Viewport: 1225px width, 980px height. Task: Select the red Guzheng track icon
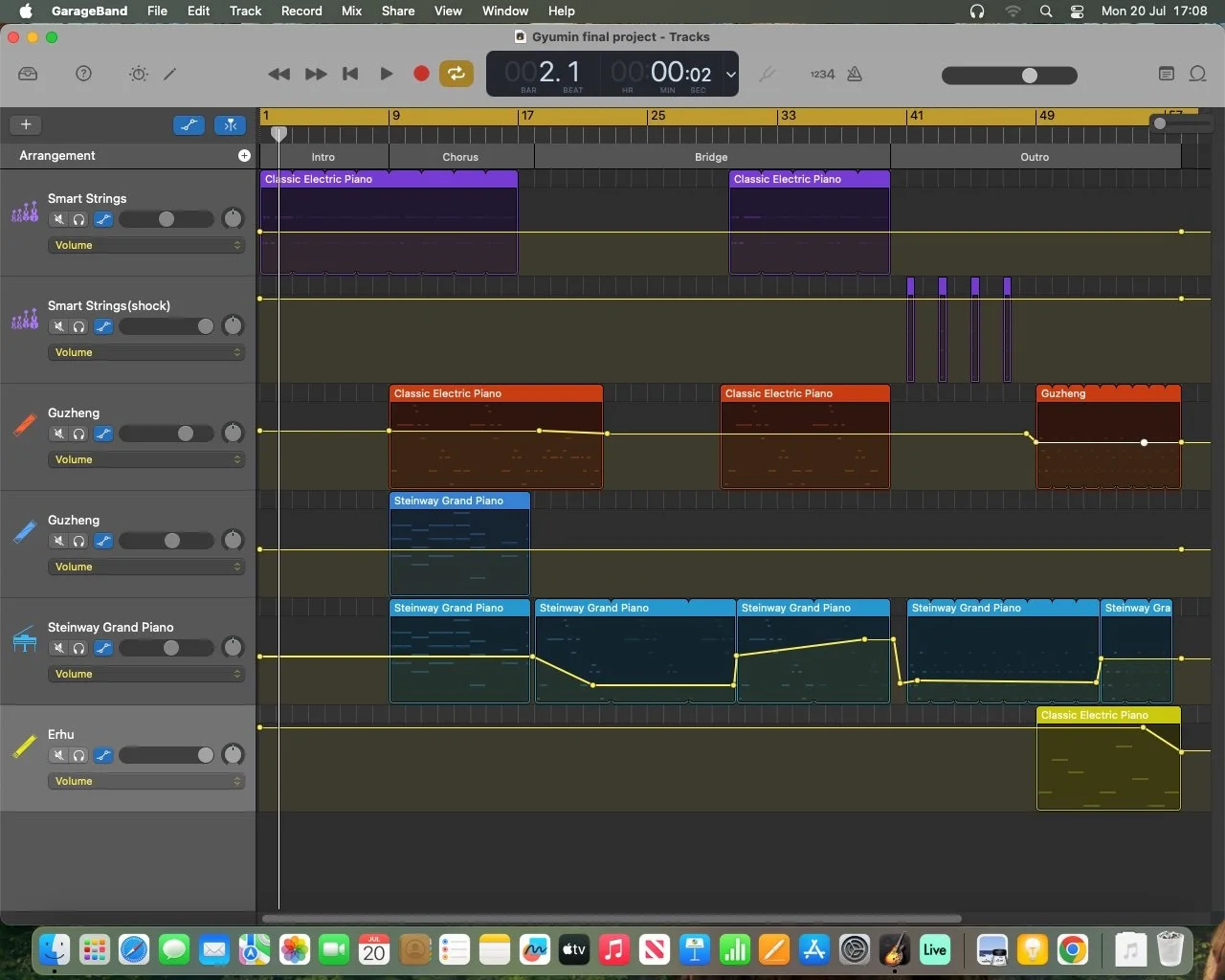coord(25,425)
